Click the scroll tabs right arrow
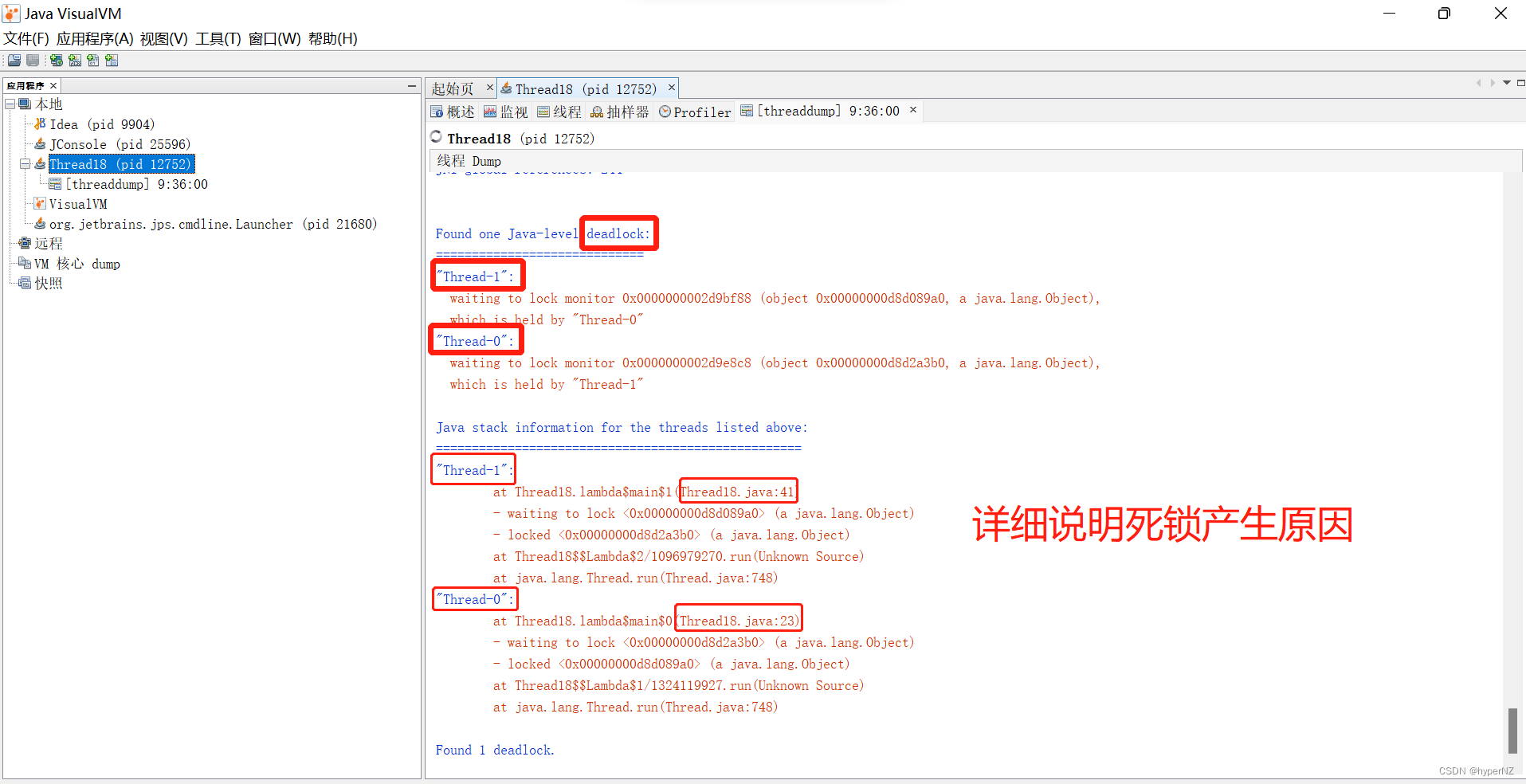This screenshot has width=1526, height=784. tap(1493, 83)
